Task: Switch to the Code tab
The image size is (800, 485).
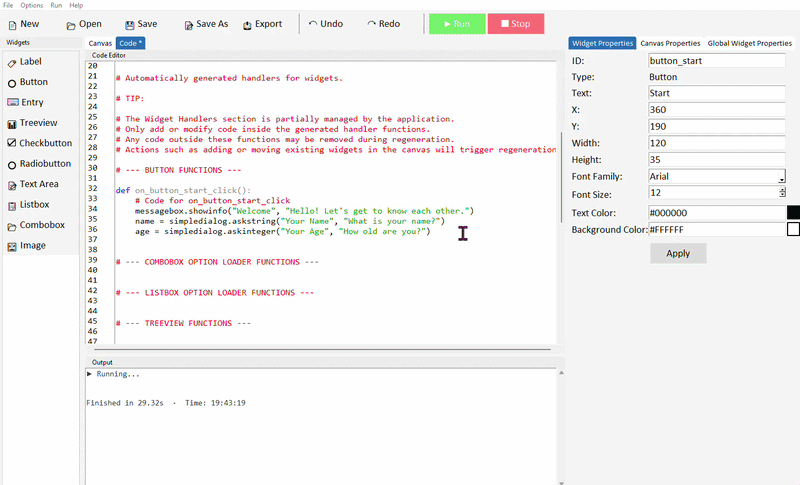Action: point(131,43)
